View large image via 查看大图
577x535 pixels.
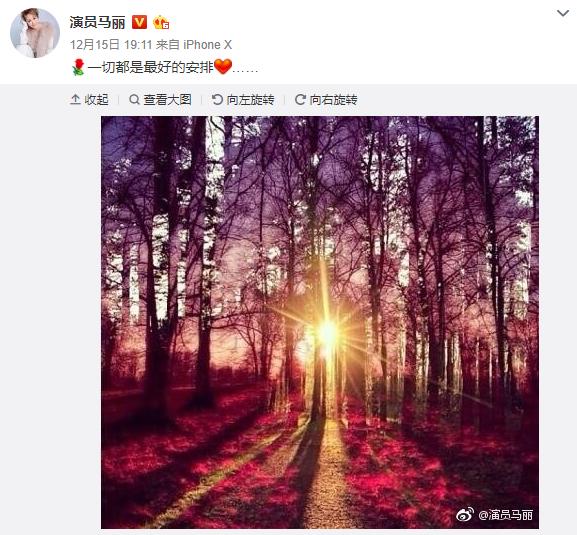click(x=160, y=100)
